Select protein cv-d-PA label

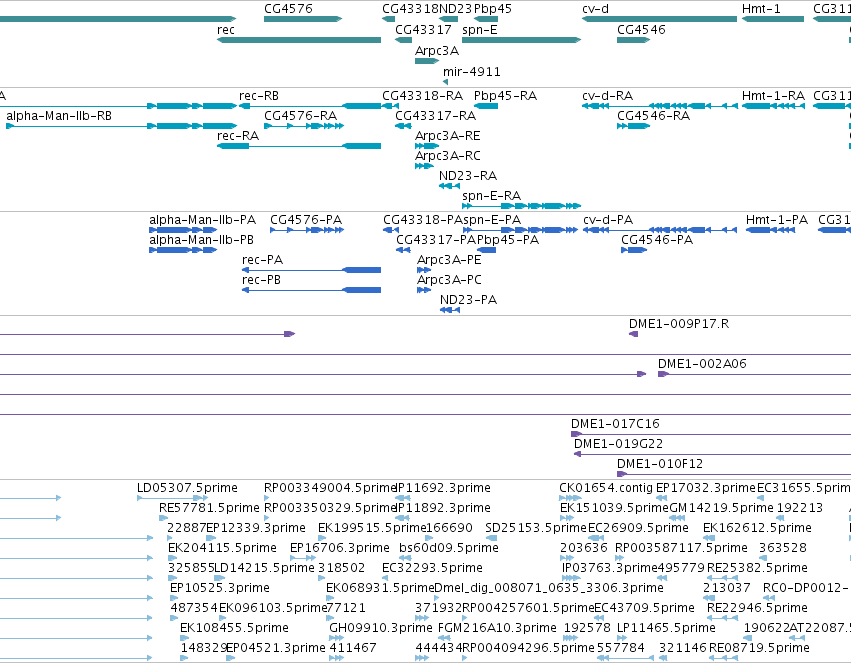608,220
